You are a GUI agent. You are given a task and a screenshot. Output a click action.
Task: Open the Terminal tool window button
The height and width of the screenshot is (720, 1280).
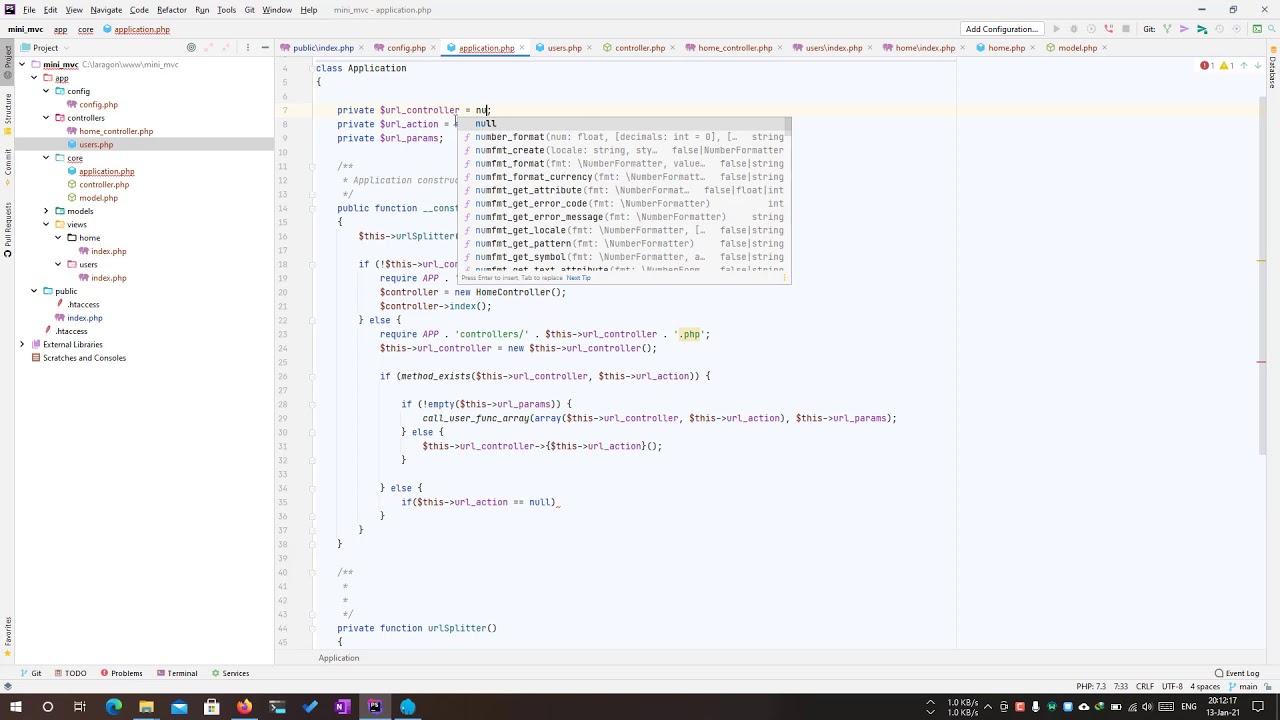click(176, 673)
